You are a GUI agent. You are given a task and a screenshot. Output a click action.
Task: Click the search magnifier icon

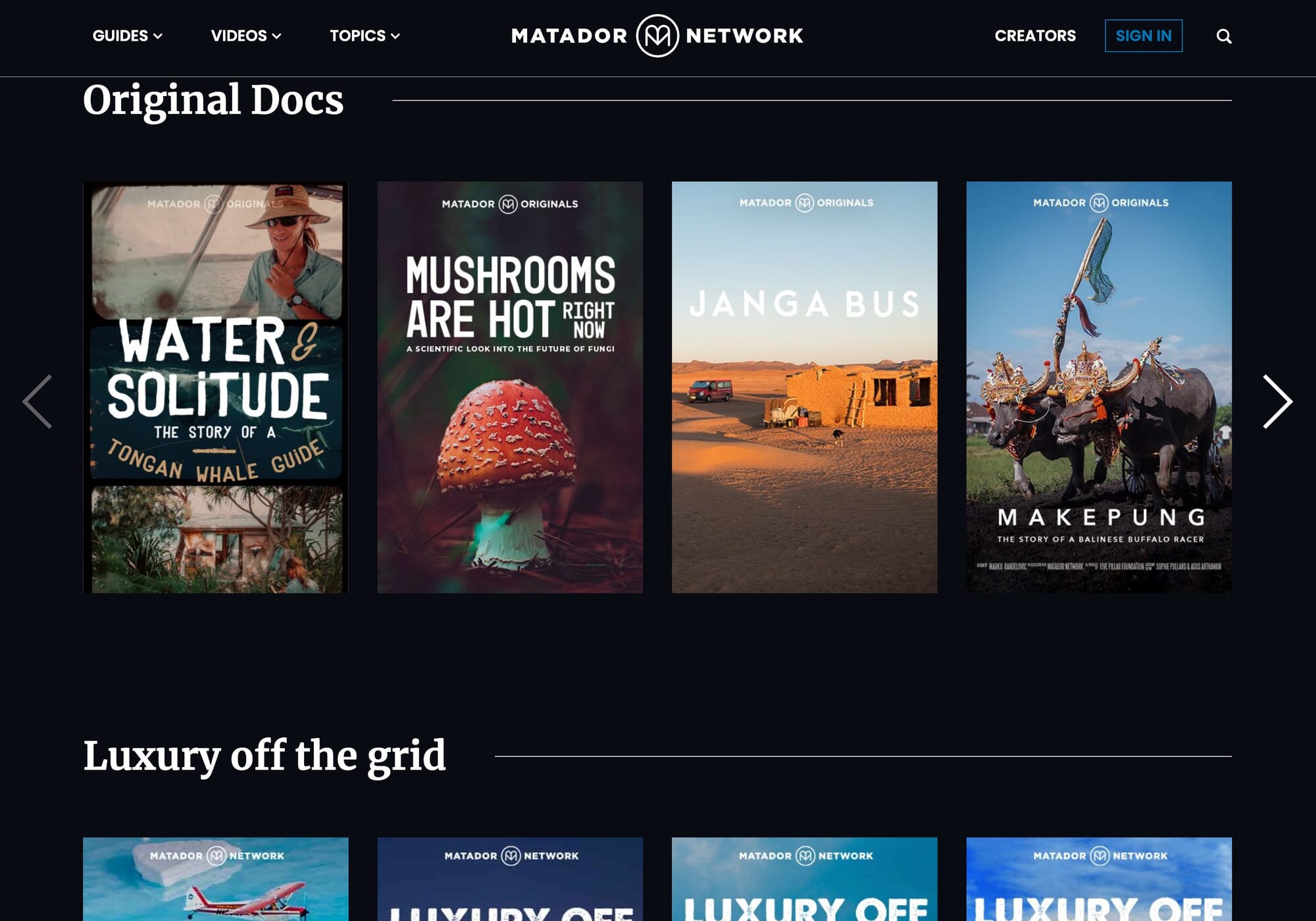coord(1223,36)
